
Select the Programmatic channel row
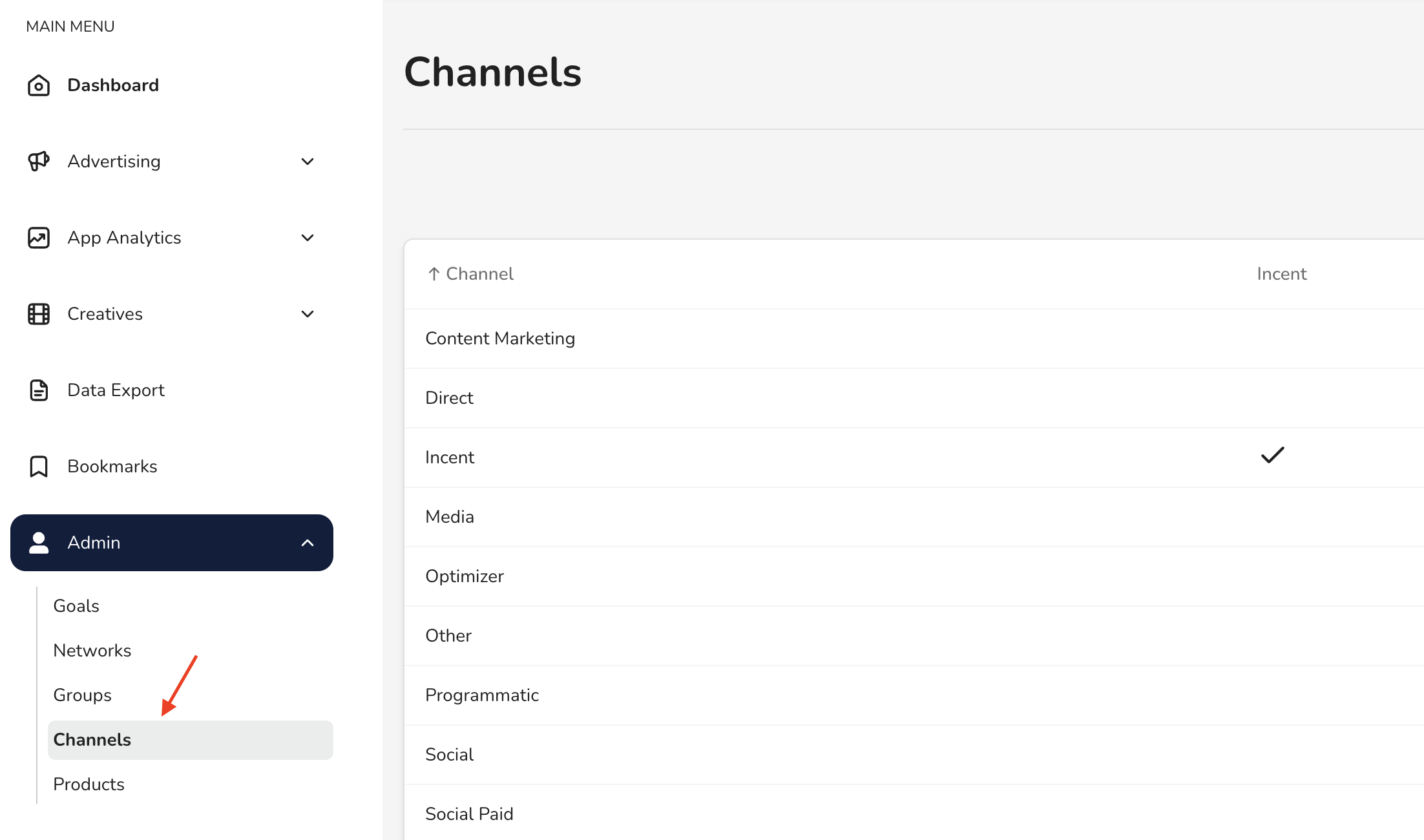pos(914,695)
